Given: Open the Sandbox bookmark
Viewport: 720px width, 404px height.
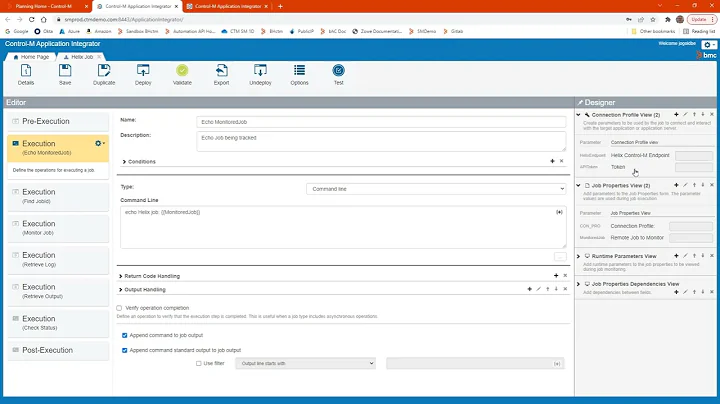Looking at the screenshot, I should point(138,31).
